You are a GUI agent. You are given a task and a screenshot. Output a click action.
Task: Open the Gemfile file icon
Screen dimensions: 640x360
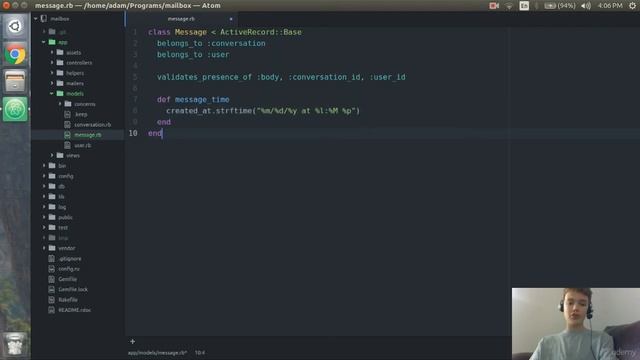(x=51, y=279)
